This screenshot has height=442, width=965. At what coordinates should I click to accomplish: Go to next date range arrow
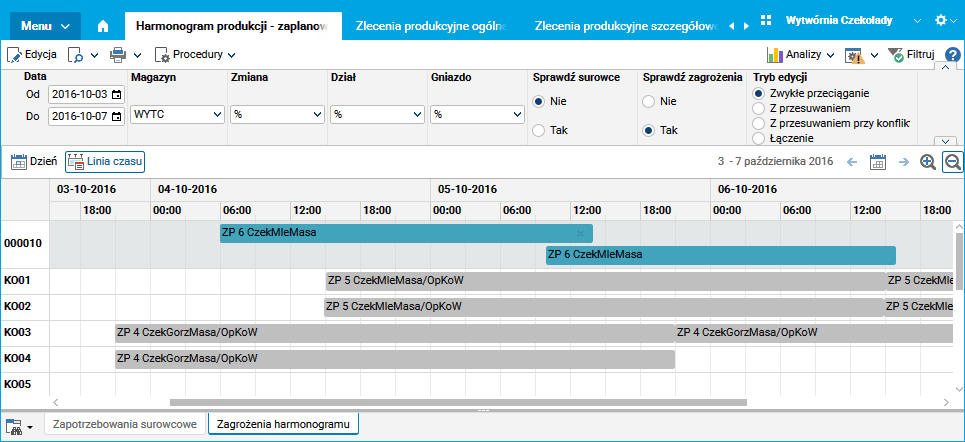tap(903, 162)
